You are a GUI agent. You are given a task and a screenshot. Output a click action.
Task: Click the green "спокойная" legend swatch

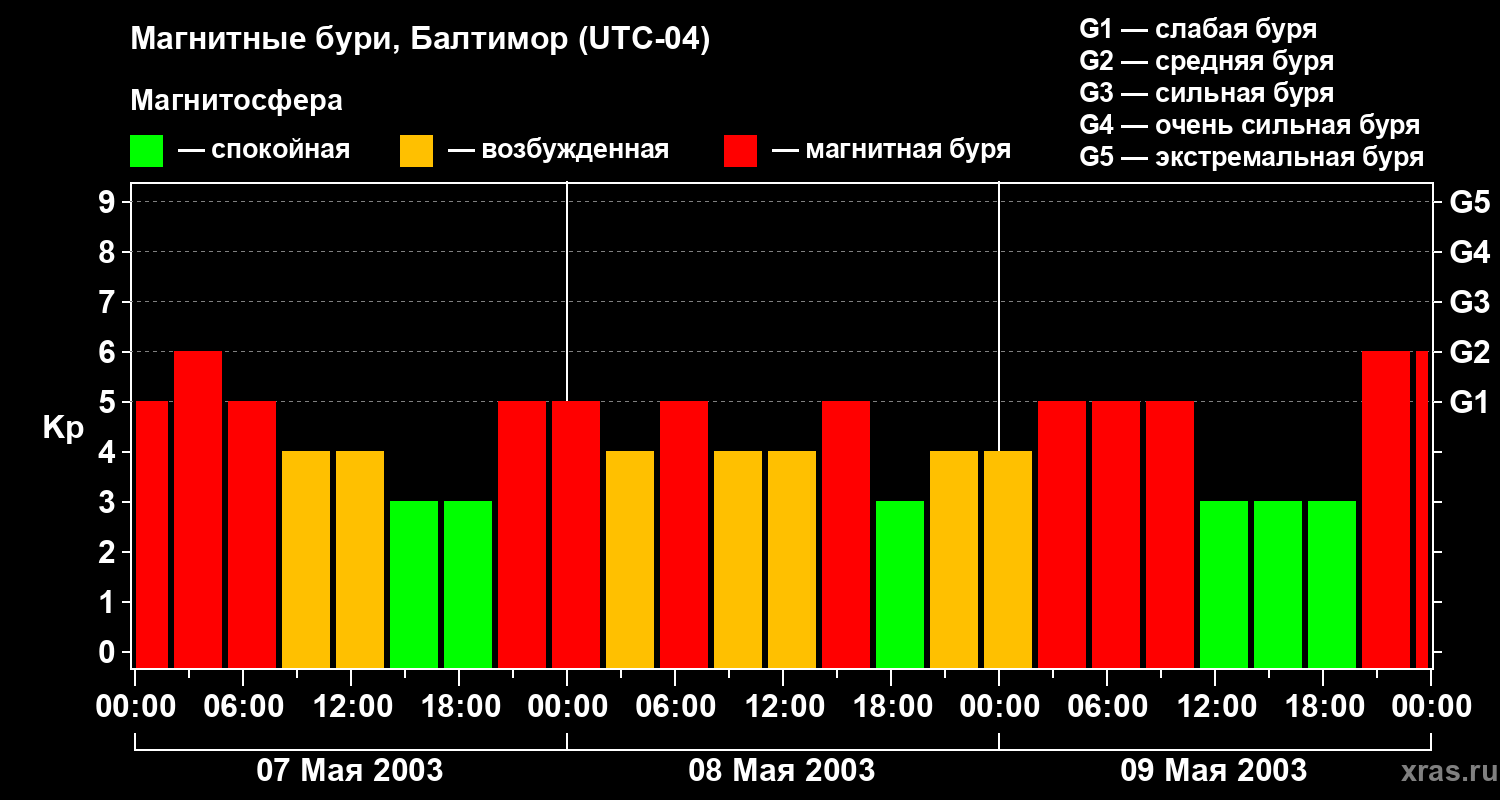[146, 151]
